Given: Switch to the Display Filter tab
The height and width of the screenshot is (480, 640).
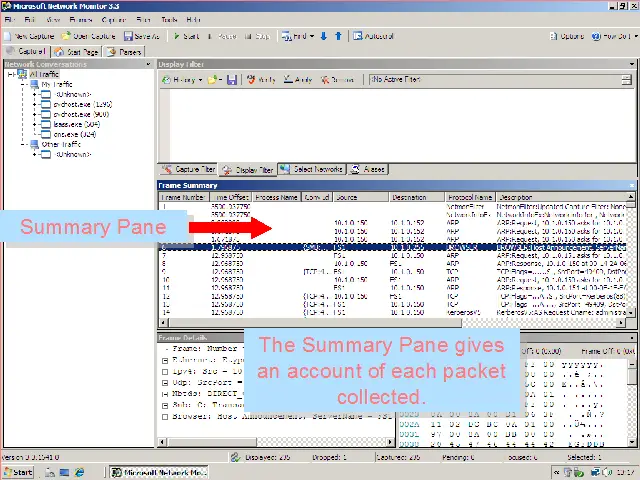Looking at the screenshot, I should [248, 170].
